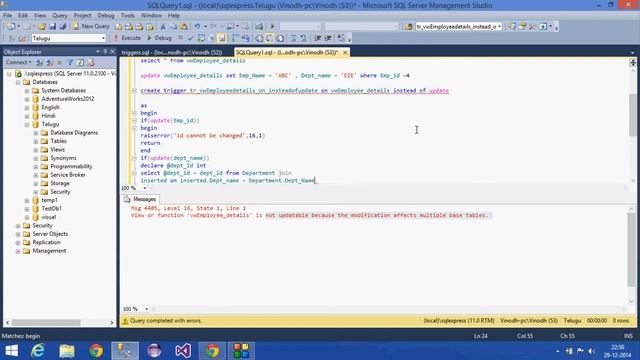This screenshot has height=360, width=640.
Task: Collapse the create trigger code region
Action: (x=134, y=91)
